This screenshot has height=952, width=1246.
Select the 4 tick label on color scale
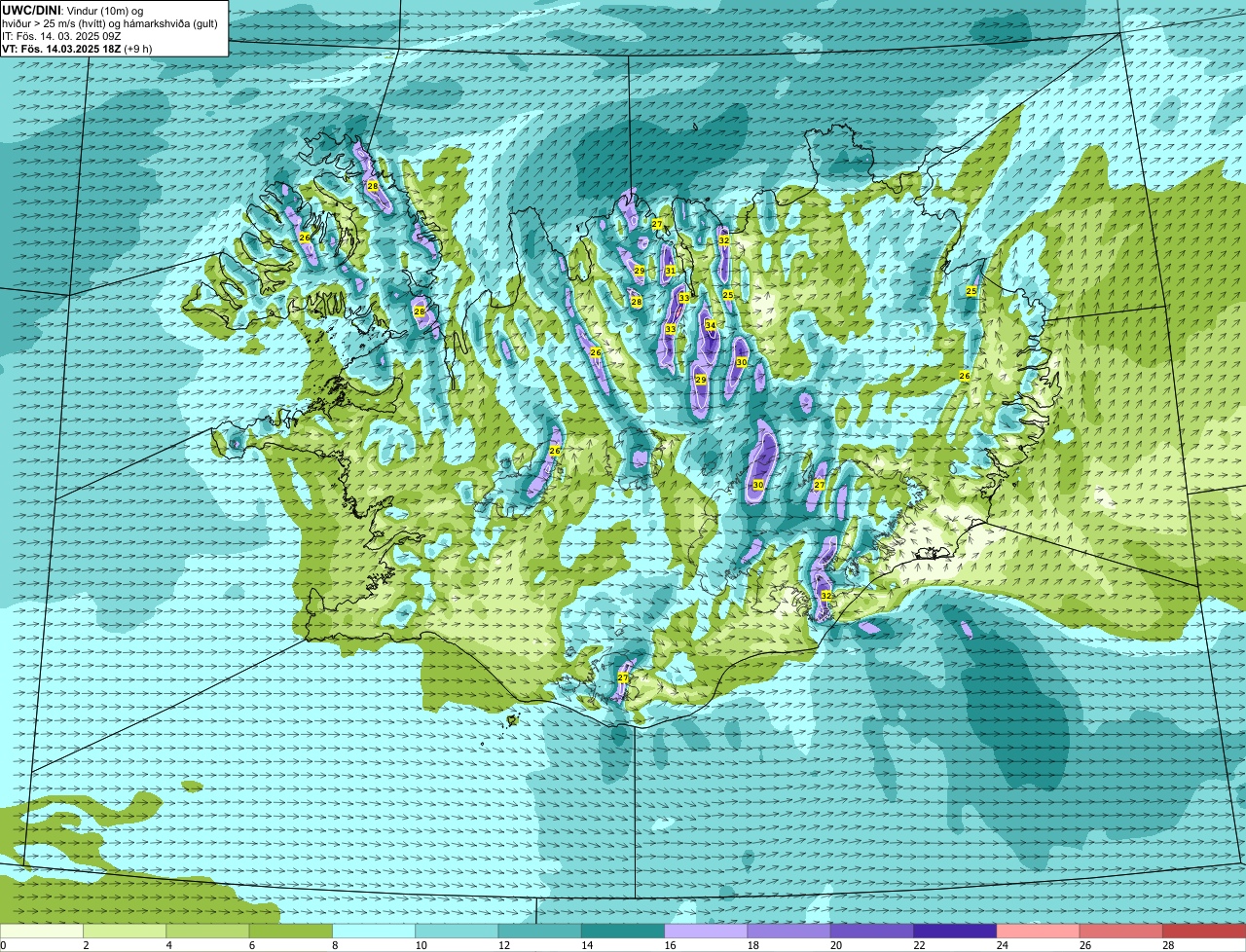168,945
